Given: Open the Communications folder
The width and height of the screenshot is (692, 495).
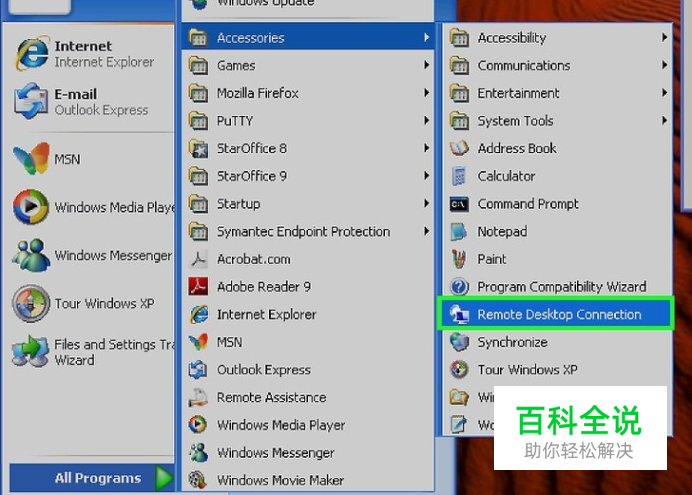Looking at the screenshot, I should [557, 65].
